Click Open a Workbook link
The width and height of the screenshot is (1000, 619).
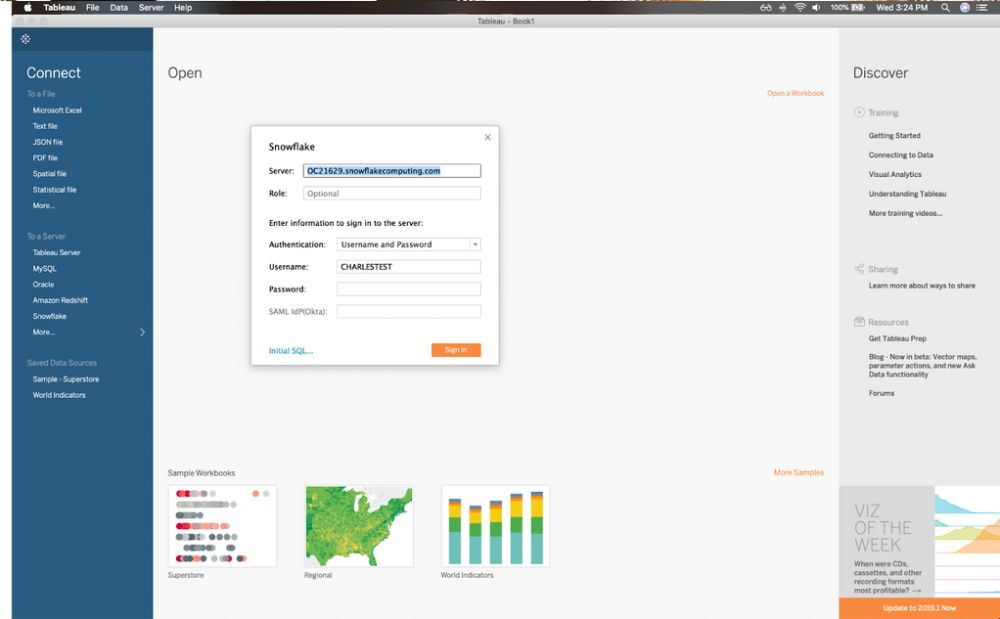pos(795,93)
